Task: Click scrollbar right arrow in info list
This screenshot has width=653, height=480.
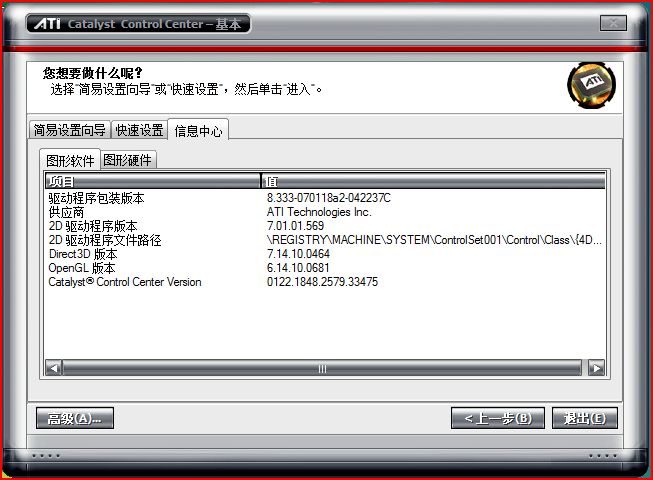Action: tap(596, 368)
